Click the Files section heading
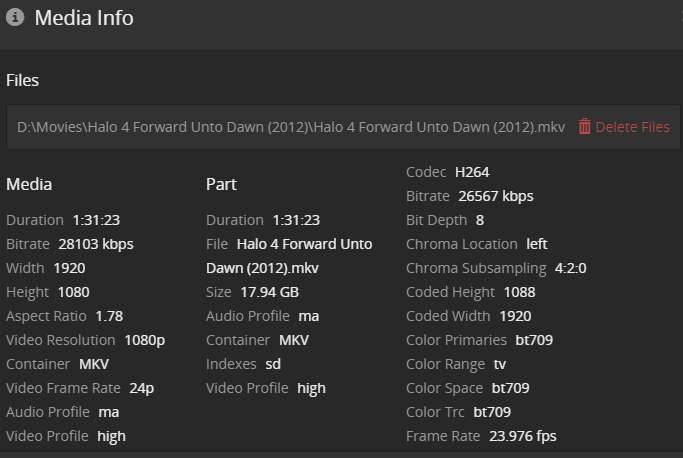This screenshot has width=683, height=458. [x=23, y=80]
